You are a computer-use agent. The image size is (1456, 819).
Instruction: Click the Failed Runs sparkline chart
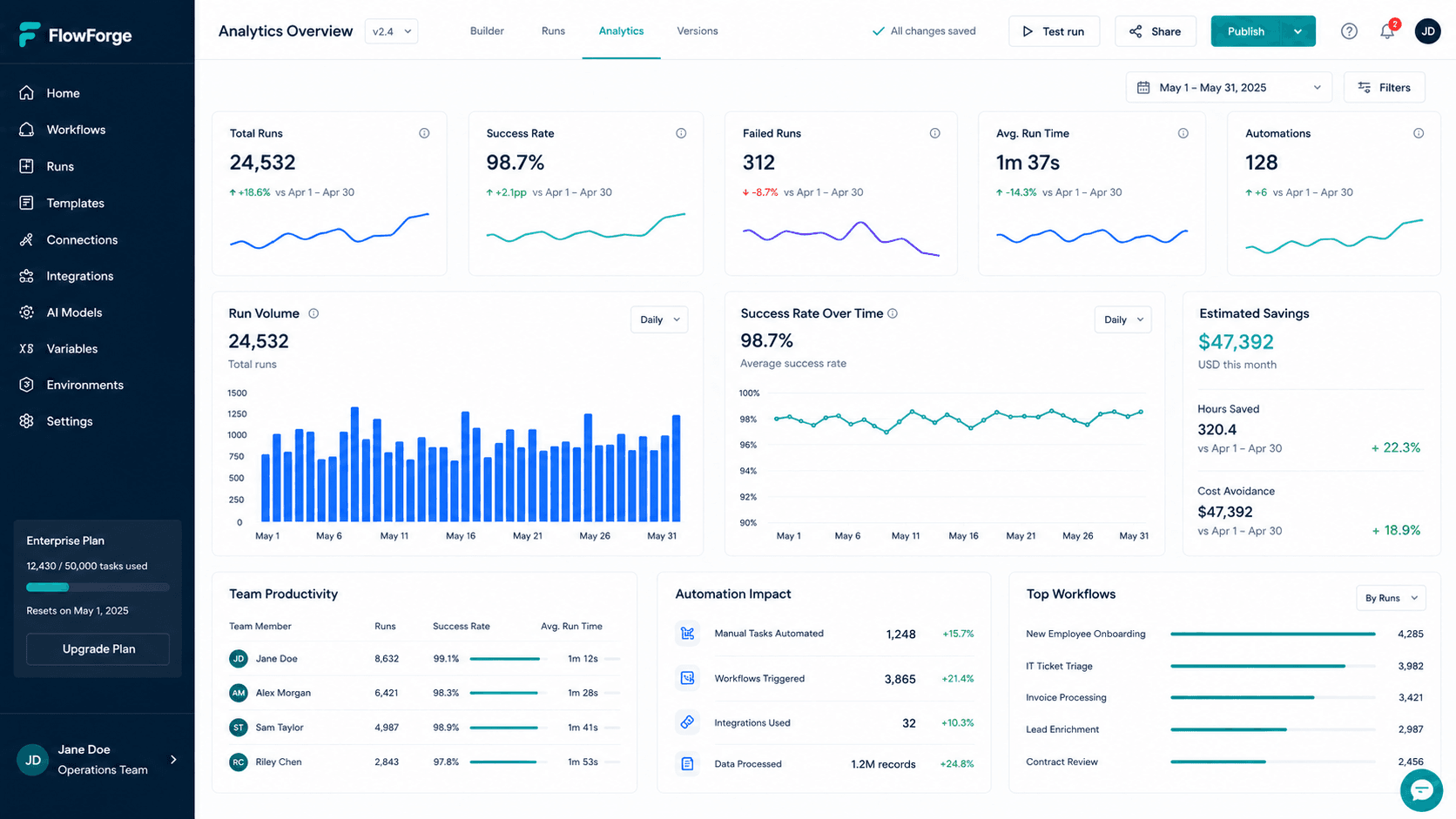point(841,238)
